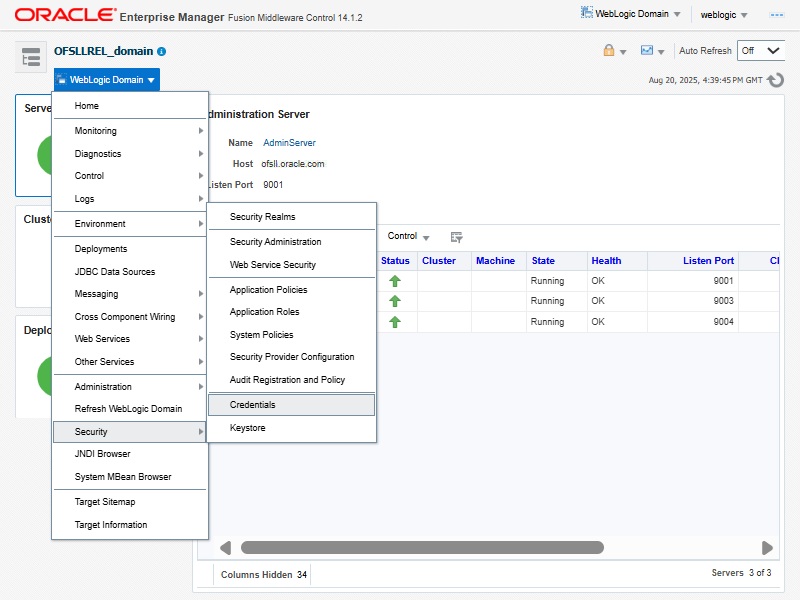The image size is (800, 600).
Task: Refresh the page with circular arrow icon
Action: [x=776, y=80]
